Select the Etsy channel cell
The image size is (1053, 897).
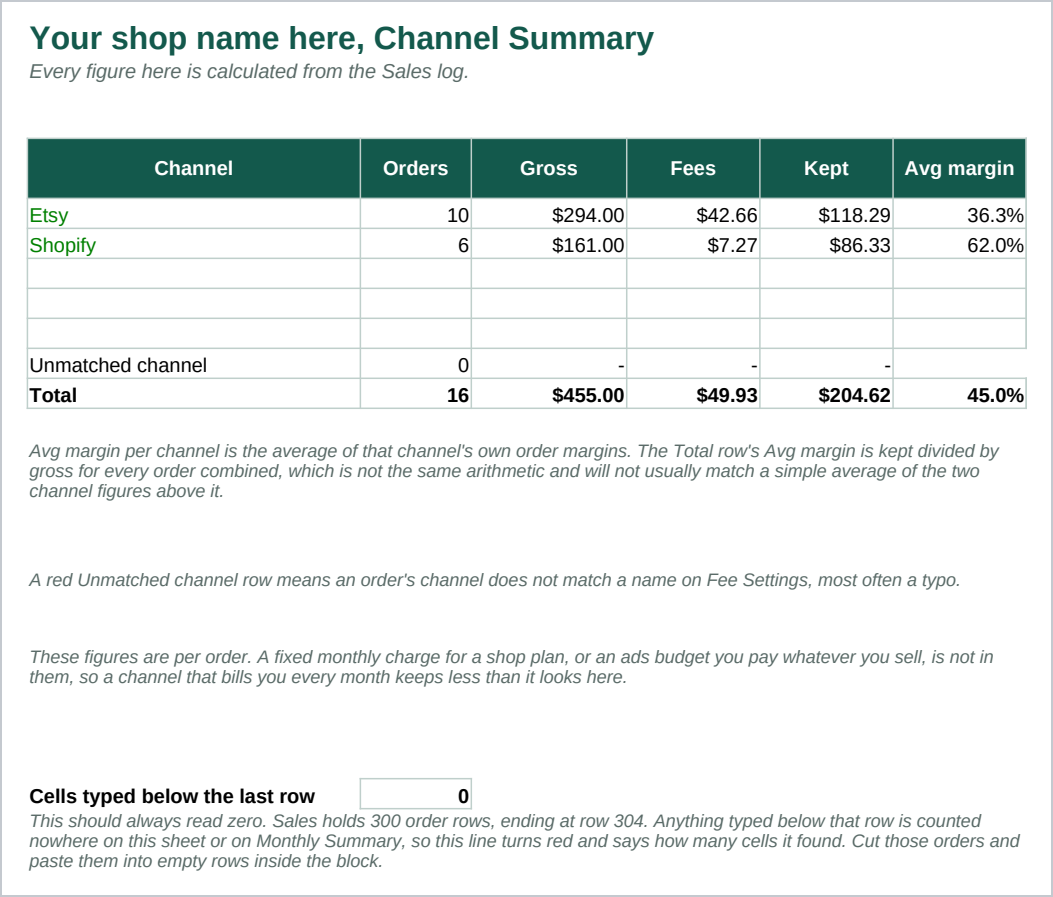(x=193, y=215)
